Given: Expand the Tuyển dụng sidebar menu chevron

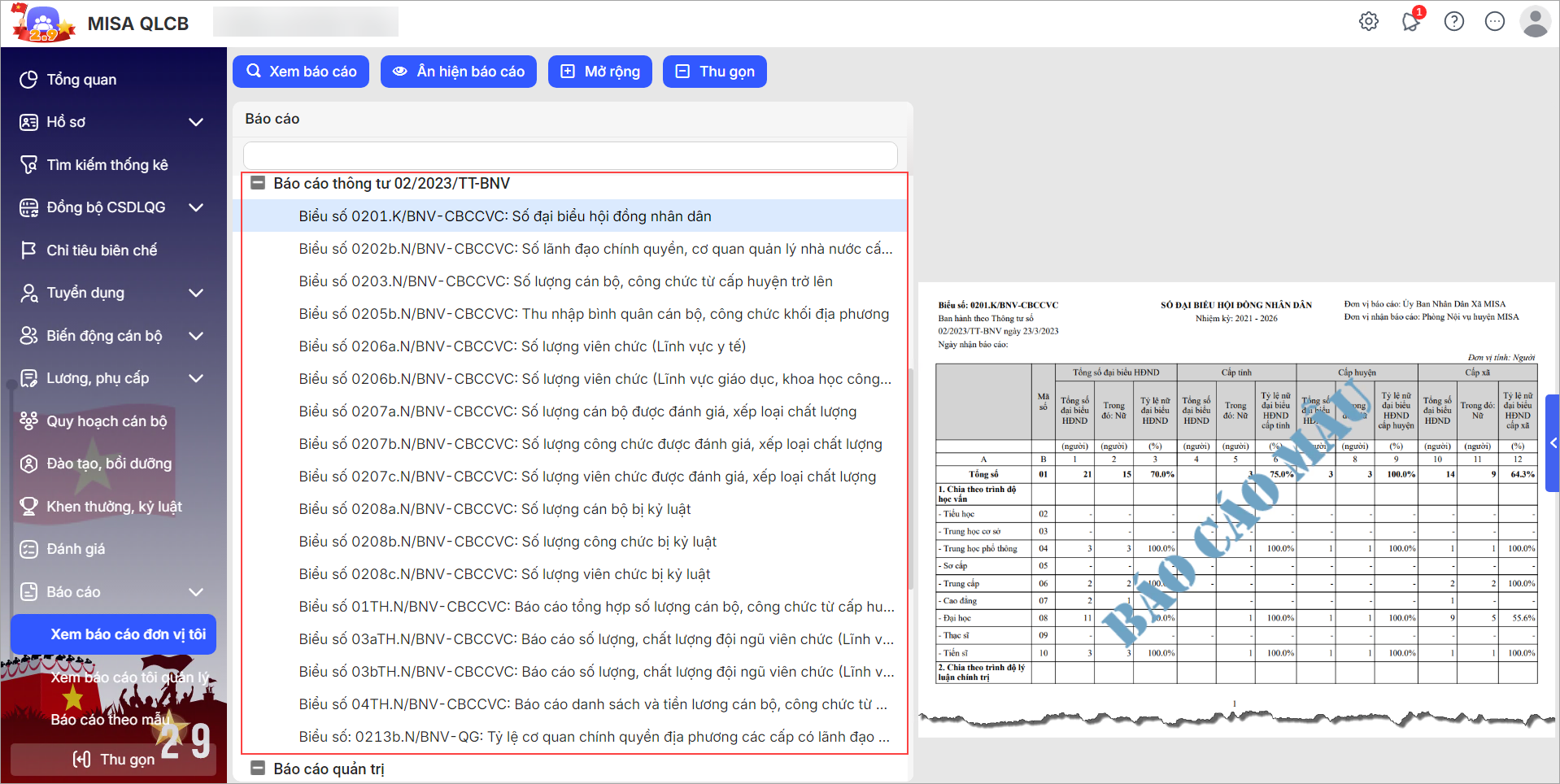Looking at the screenshot, I should point(196,293).
